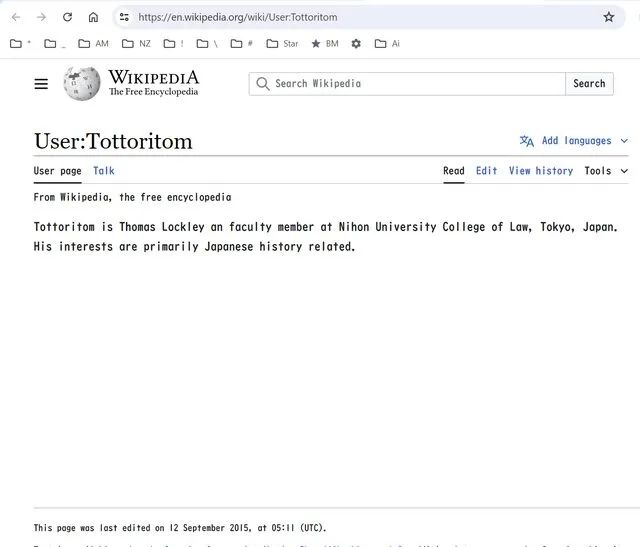Open the site information icon in address bar
The height and width of the screenshot is (547, 640).
[124, 17]
